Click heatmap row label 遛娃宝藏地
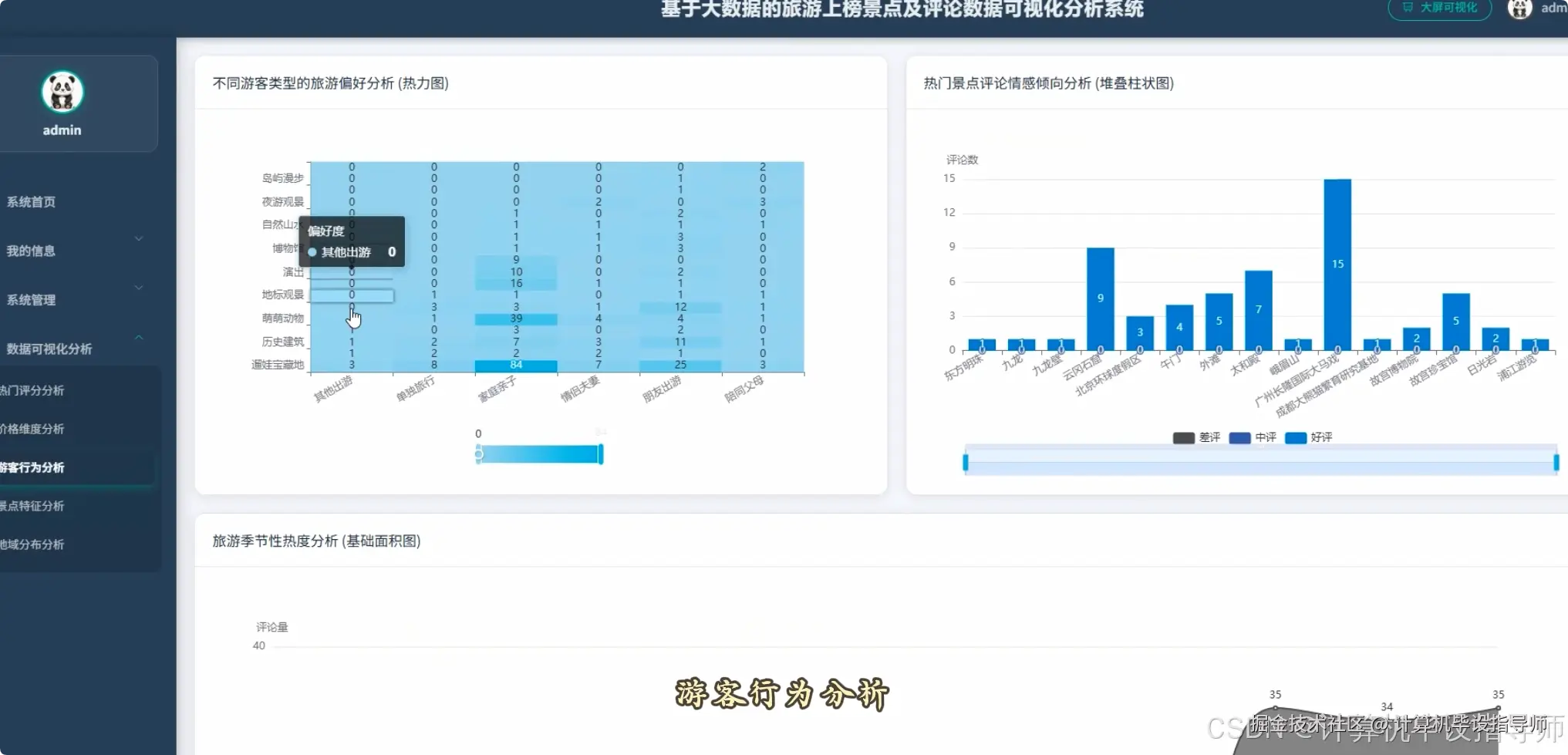1568x755 pixels. pyautogui.click(x=278, y=365)
